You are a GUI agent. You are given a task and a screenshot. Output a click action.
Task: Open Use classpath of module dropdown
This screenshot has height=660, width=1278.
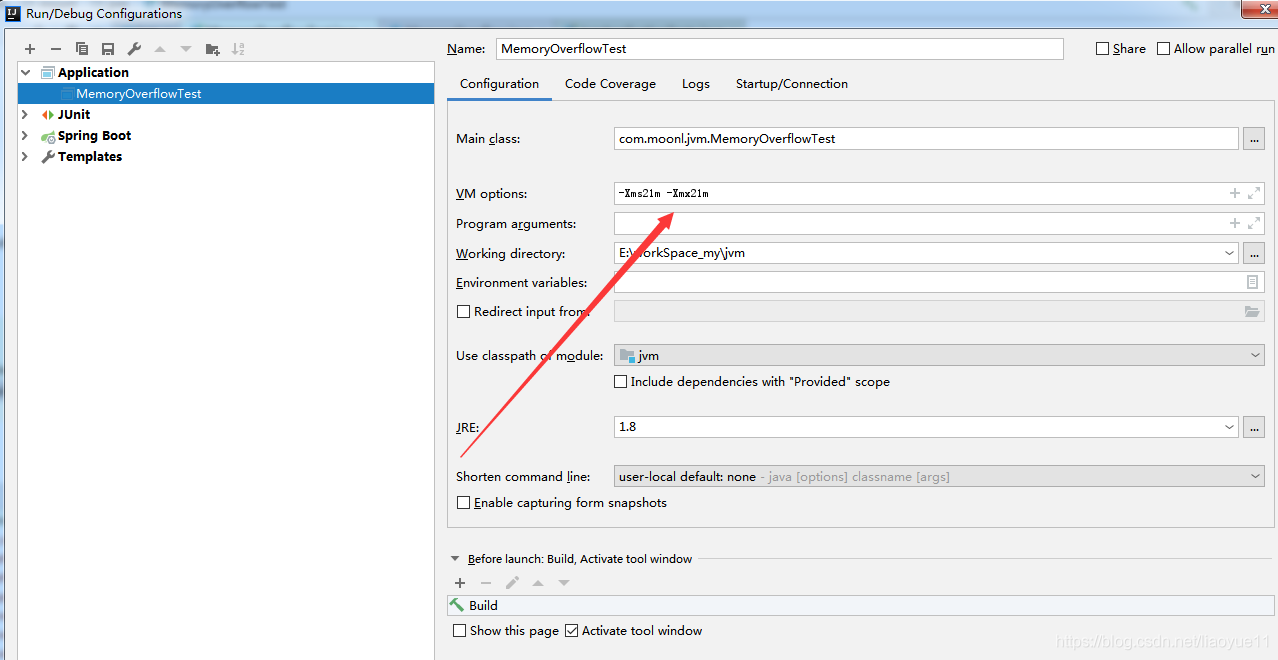click(1256, 355)
